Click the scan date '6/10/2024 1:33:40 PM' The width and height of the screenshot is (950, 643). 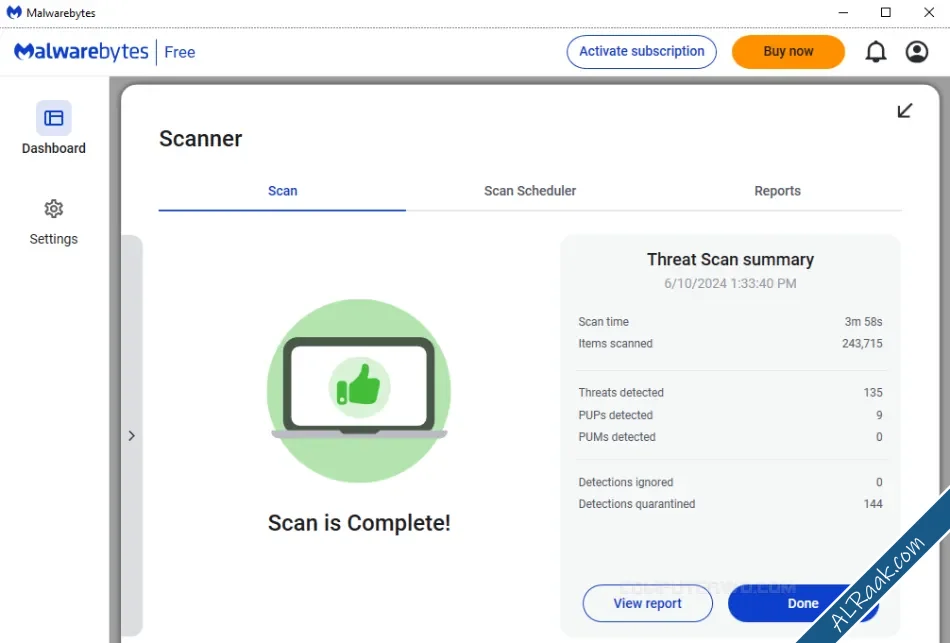pyautogui.click(x=730, y=284)
